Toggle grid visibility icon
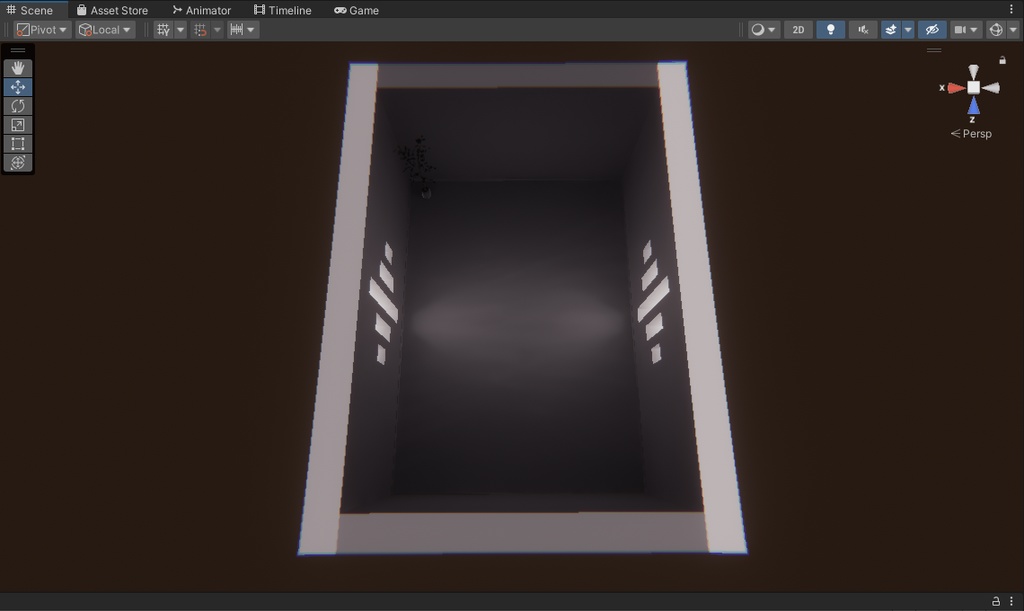Image resolution: width=1024 pixels, height=611 pixels. click(163, 29)
